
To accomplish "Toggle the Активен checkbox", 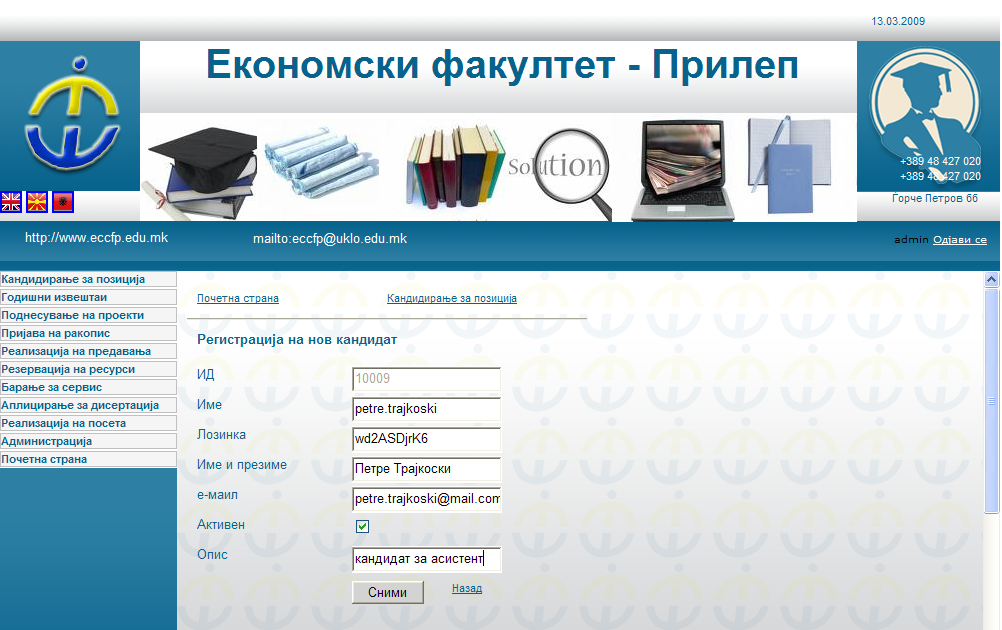I will tap(363, 527).
